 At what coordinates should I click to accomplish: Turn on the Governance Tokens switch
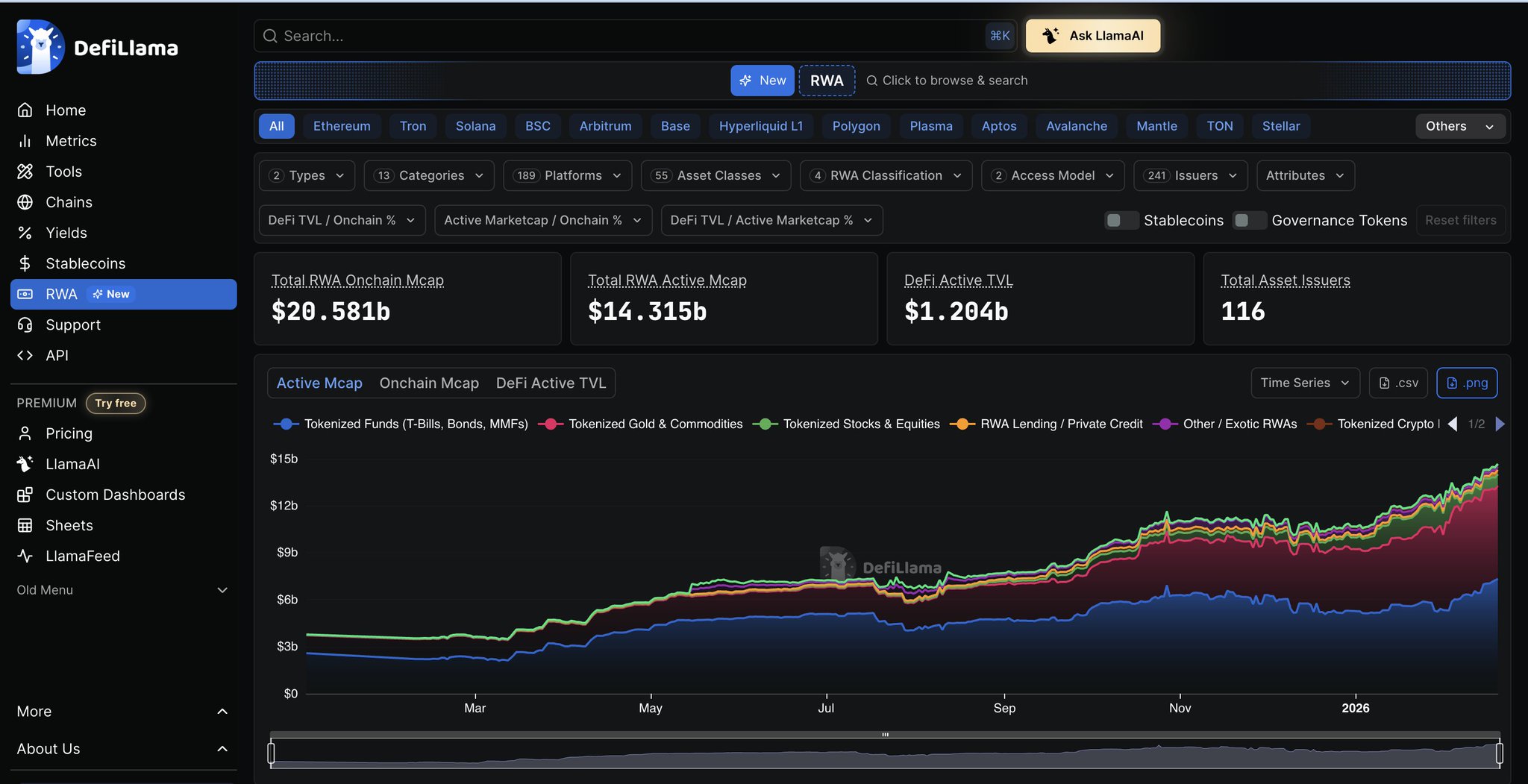1248,220
